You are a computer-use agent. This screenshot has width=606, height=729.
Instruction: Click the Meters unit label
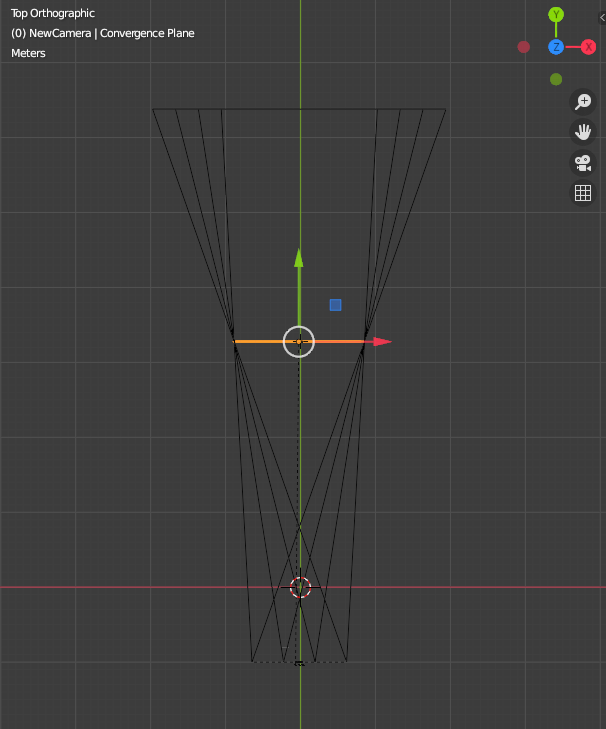pos(28,53)
